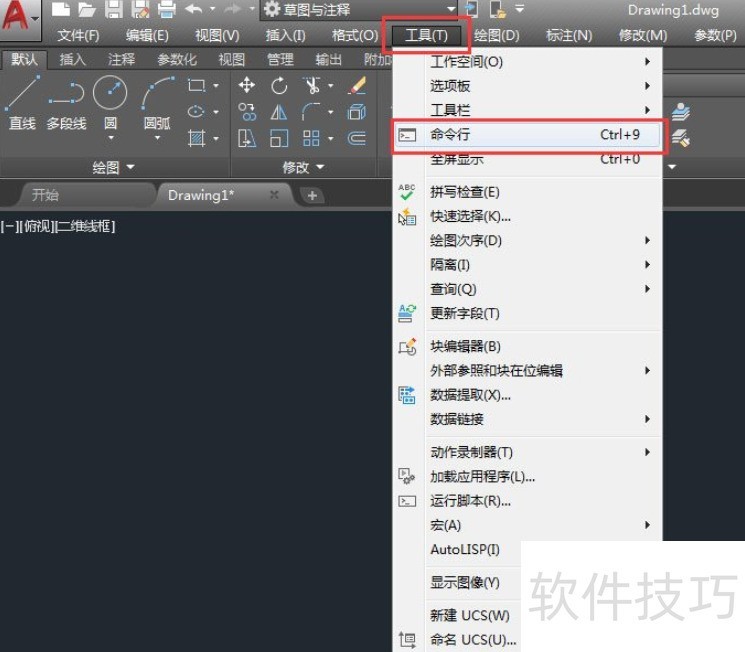Image resolution: width=745 pixels, height=652 pixels.
Task: Choose 数据提取(X)... from the menu
Action: (x=528, y=395)
